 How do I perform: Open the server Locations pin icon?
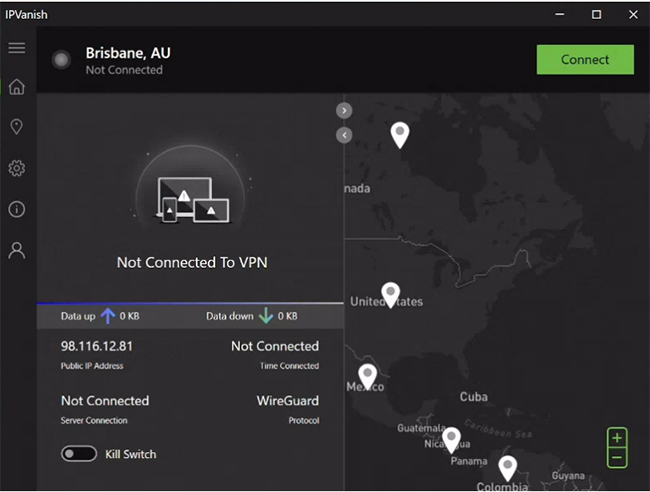click(x=17, y=127)
